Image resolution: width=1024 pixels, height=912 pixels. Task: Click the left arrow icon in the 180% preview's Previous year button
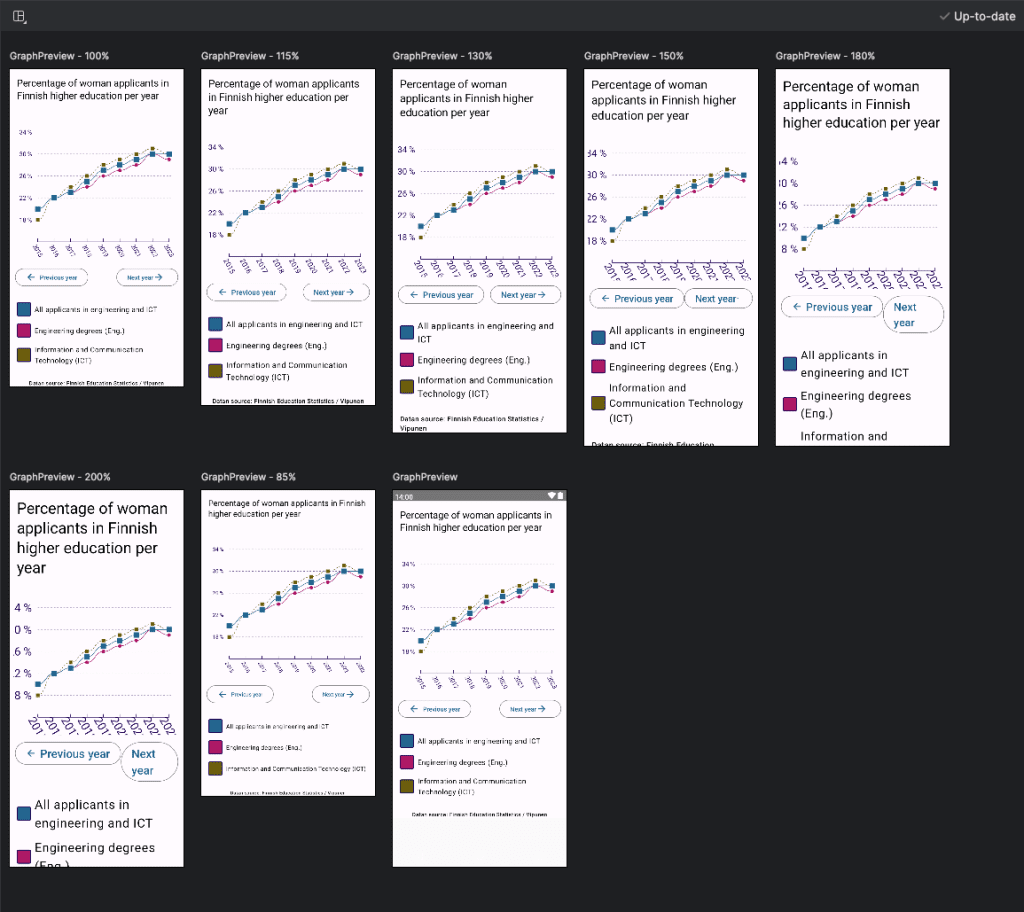point(797,307)
